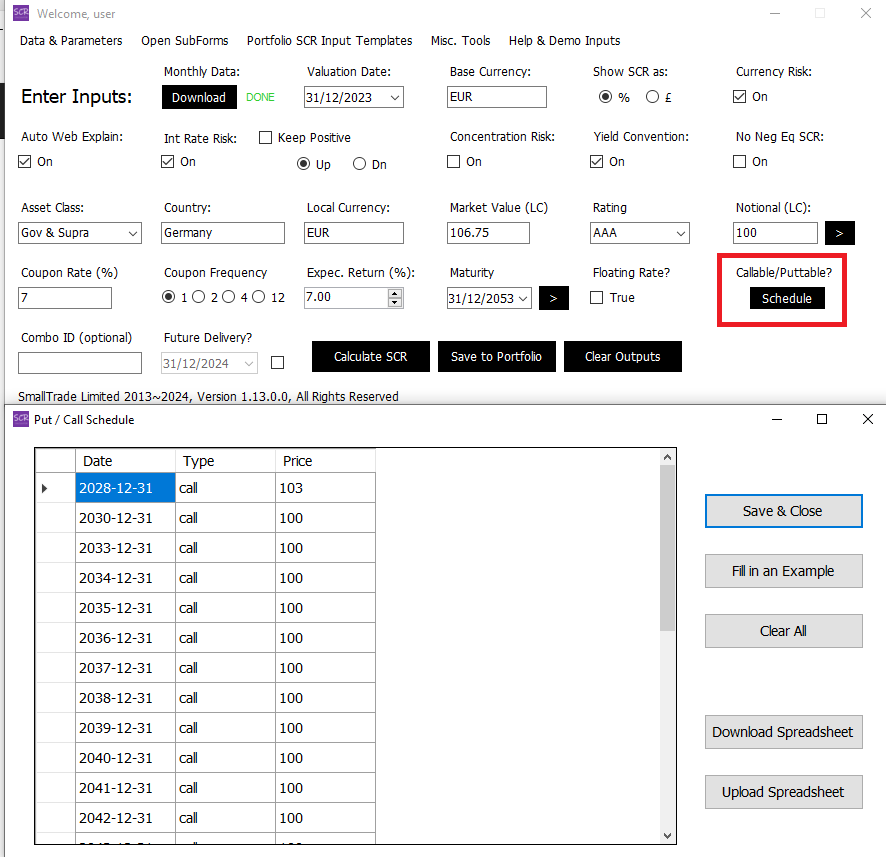Maximize the Put / Call Schedule window
This screenshot has width=886, height=857.
pyautogui.click(x=821, y=419)
